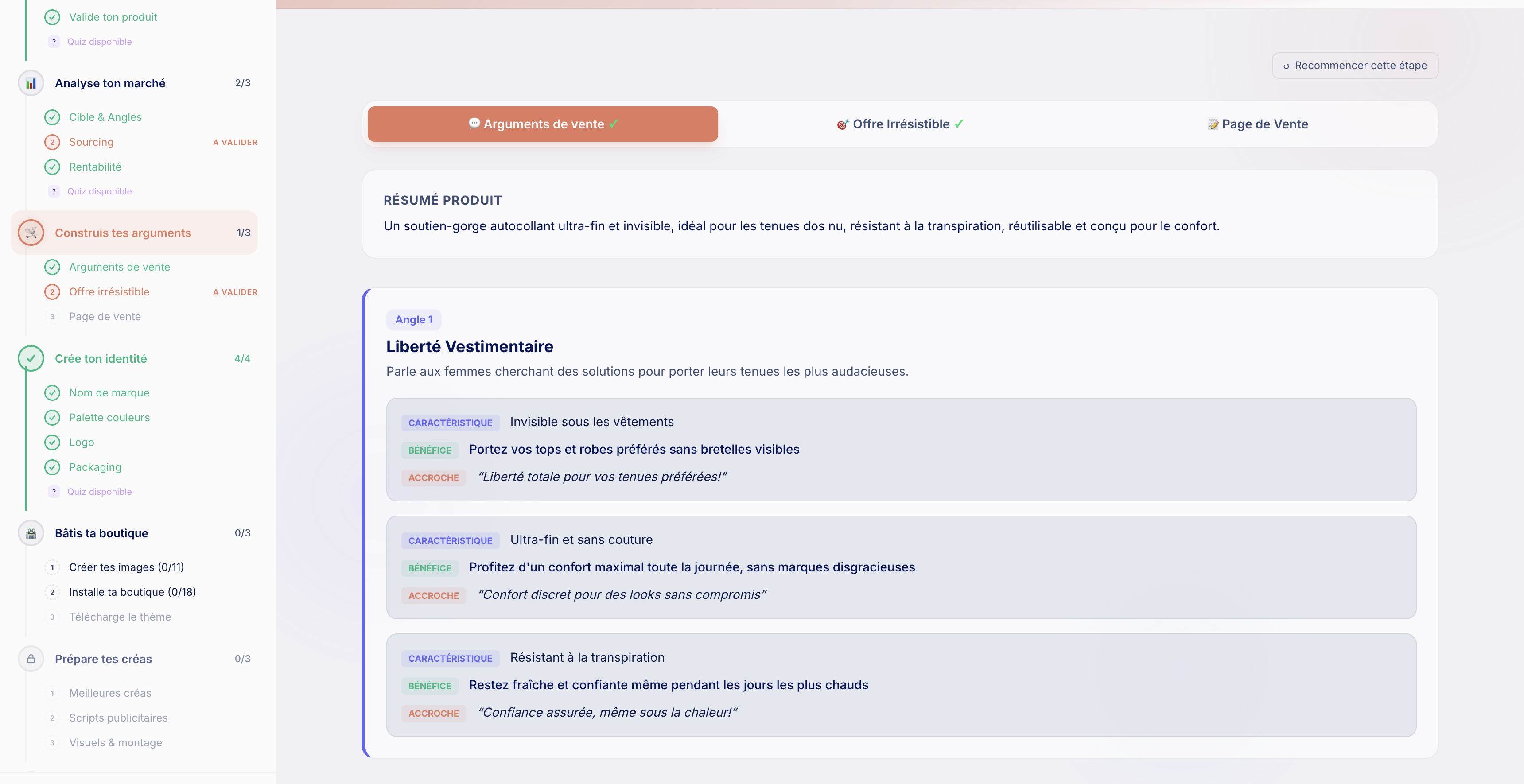1524x784 pixels.
Task: Click the "Angle 1" badge above Liberté Vestimentaire
Action: point(413,319)
